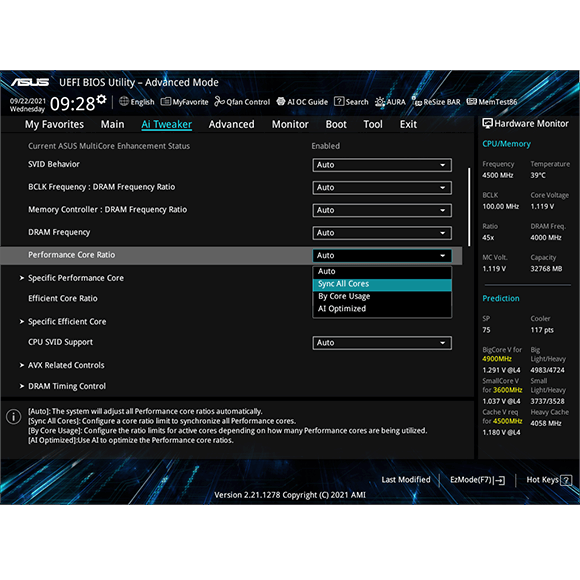This screenshot has height=580, width=580.
Task: Click the Prediction section heading
Action: pos(500,299)
